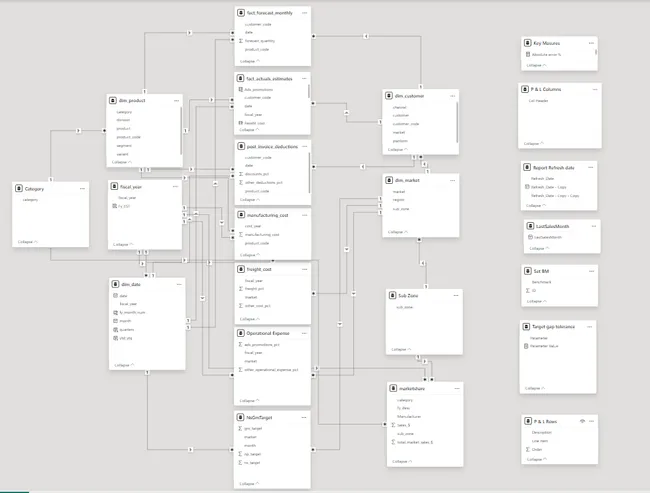Collapse the NsGmTarget table card
The image size is (650, 493).
point(250,483)
